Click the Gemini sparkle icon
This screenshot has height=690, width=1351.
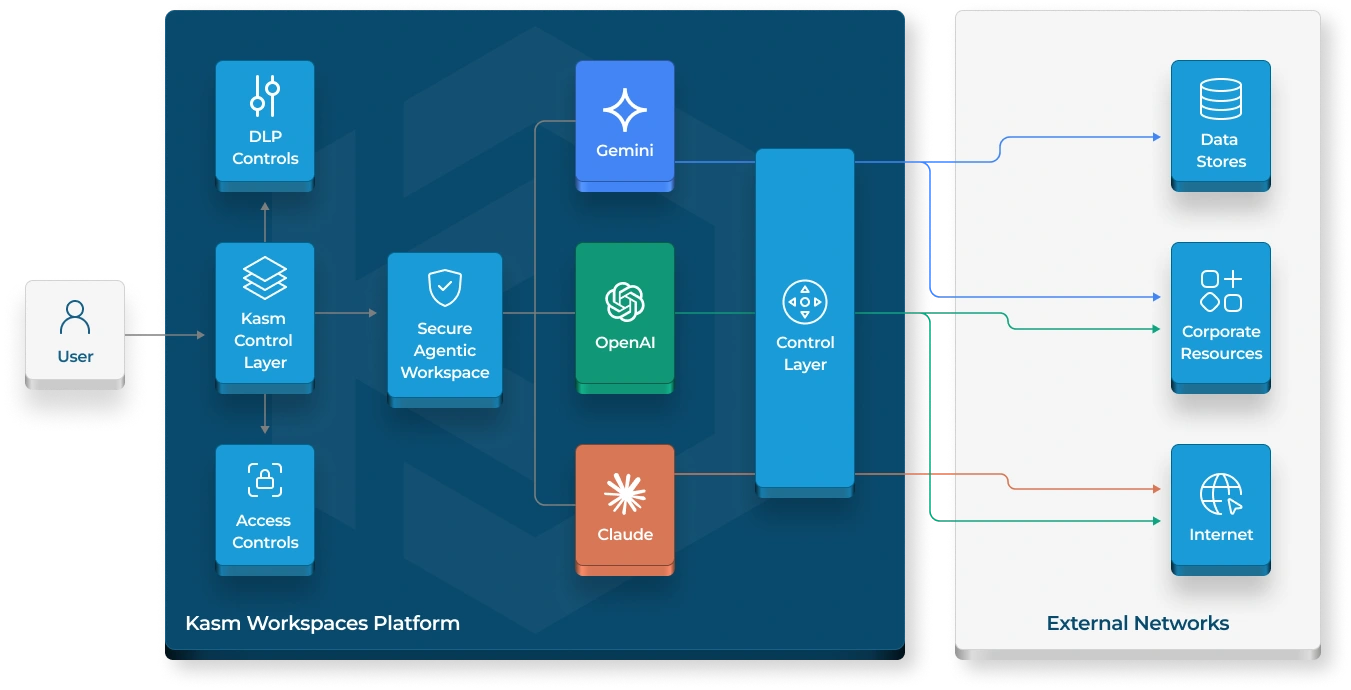[625, 110]
